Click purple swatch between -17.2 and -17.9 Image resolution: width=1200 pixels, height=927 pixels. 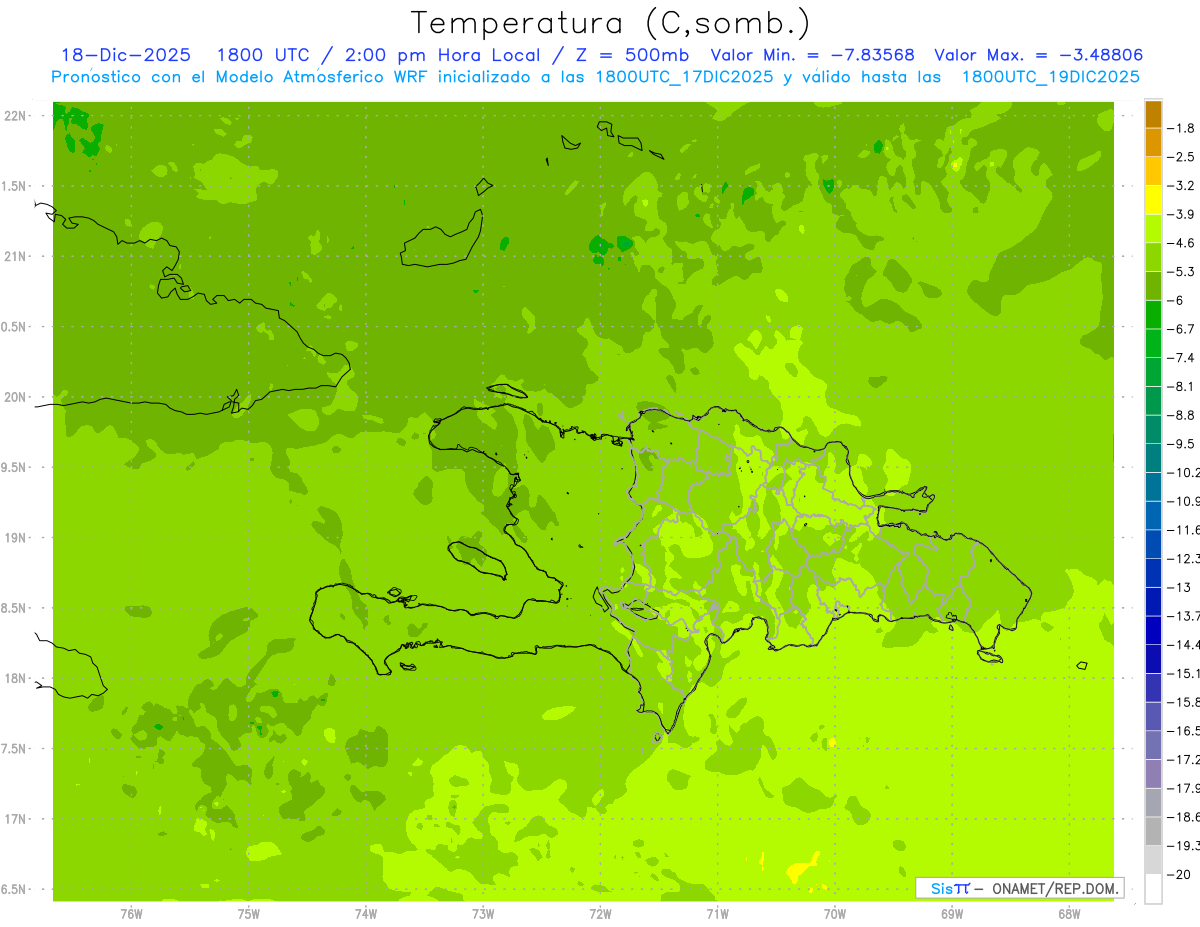click(1153, 773)
